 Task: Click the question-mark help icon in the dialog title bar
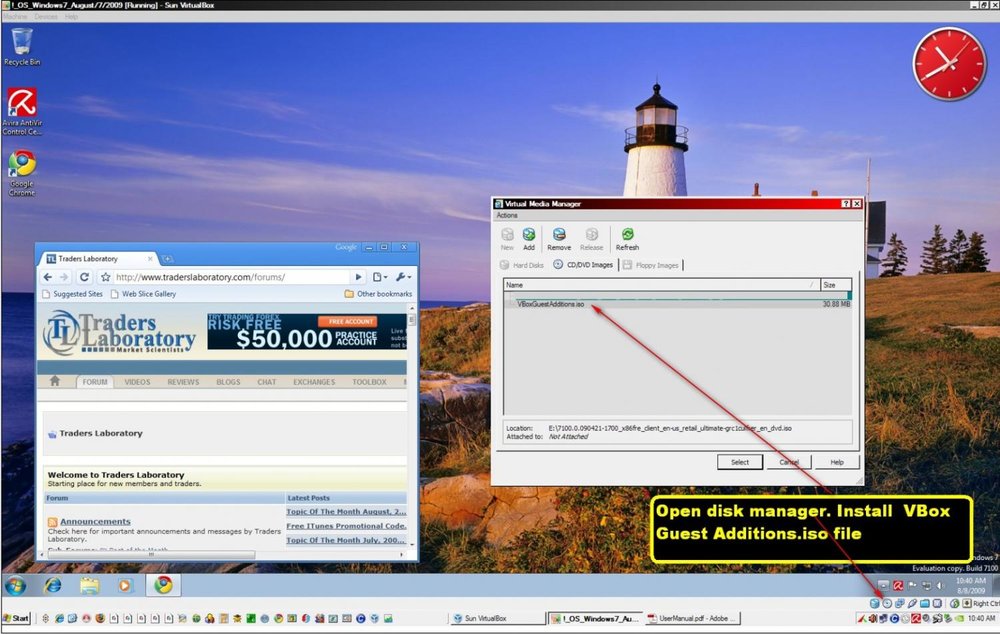point(846,203)
